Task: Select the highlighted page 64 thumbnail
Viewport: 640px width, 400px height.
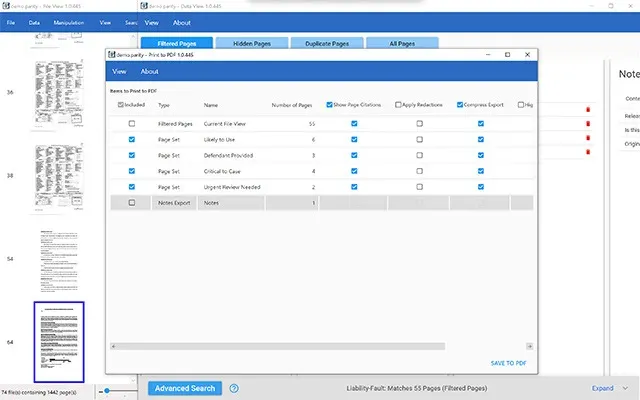Action: 59,342
